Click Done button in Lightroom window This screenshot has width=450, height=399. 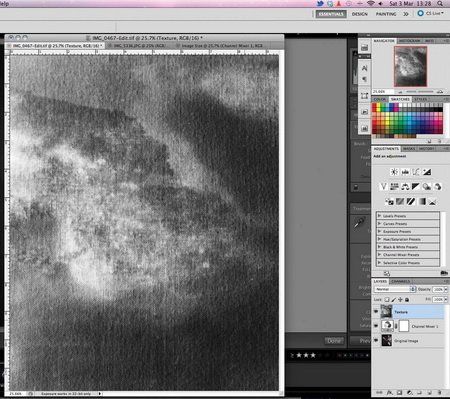334,340
